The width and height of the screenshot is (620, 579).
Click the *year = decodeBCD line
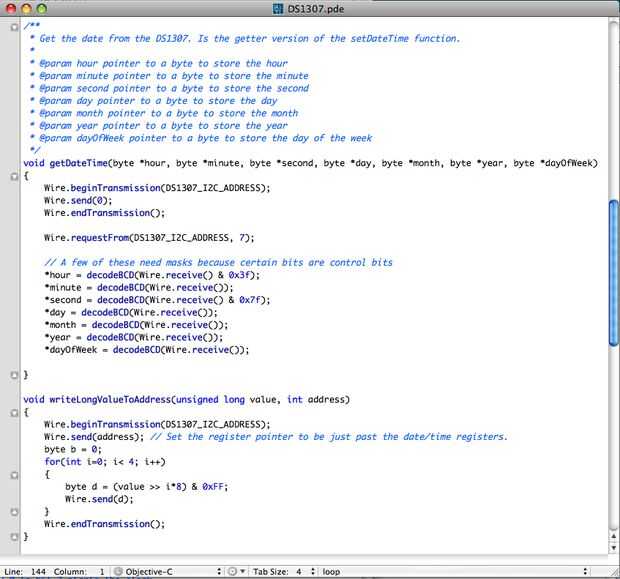point(134,337)
